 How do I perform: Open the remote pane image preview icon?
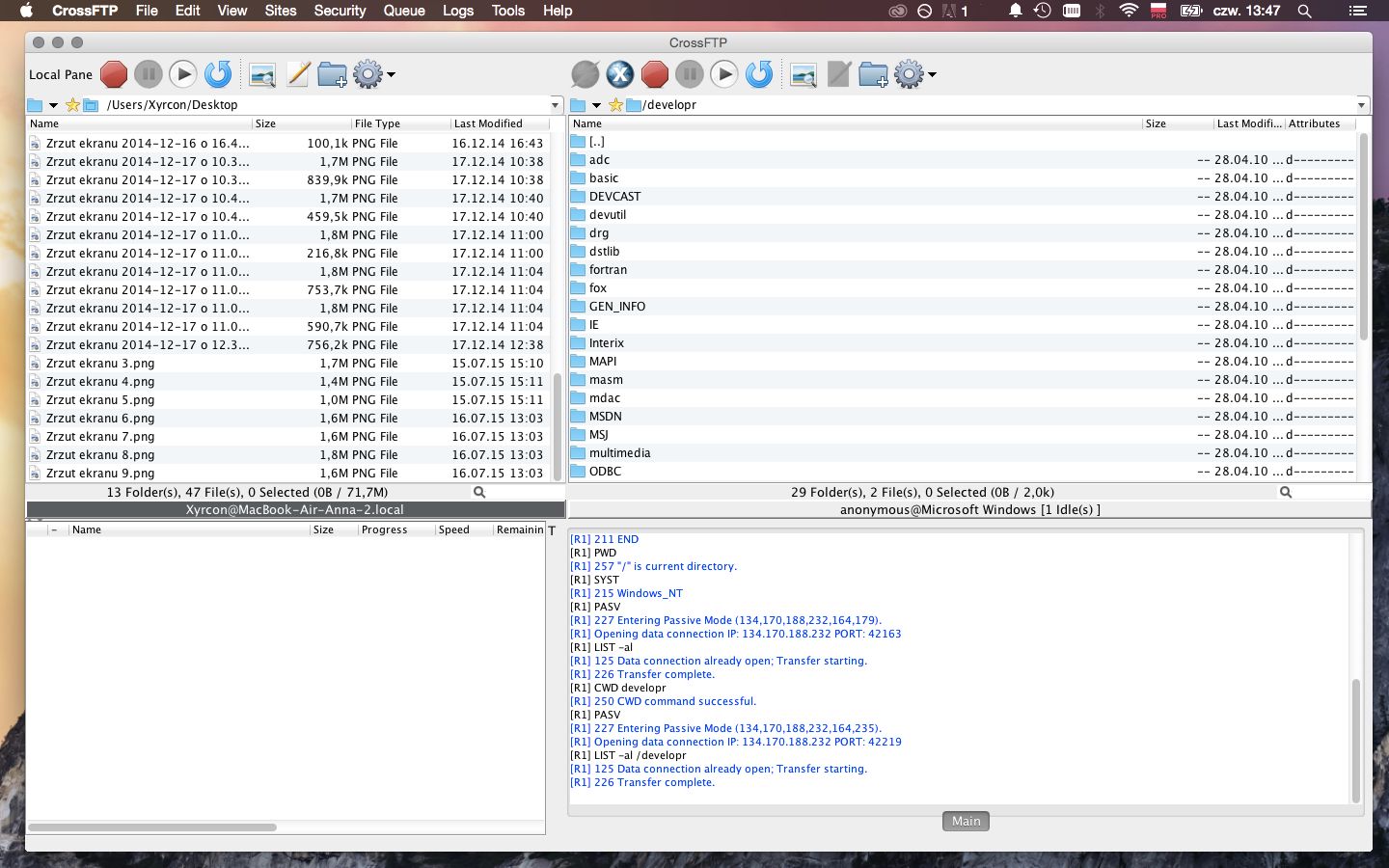pos(803,74)
